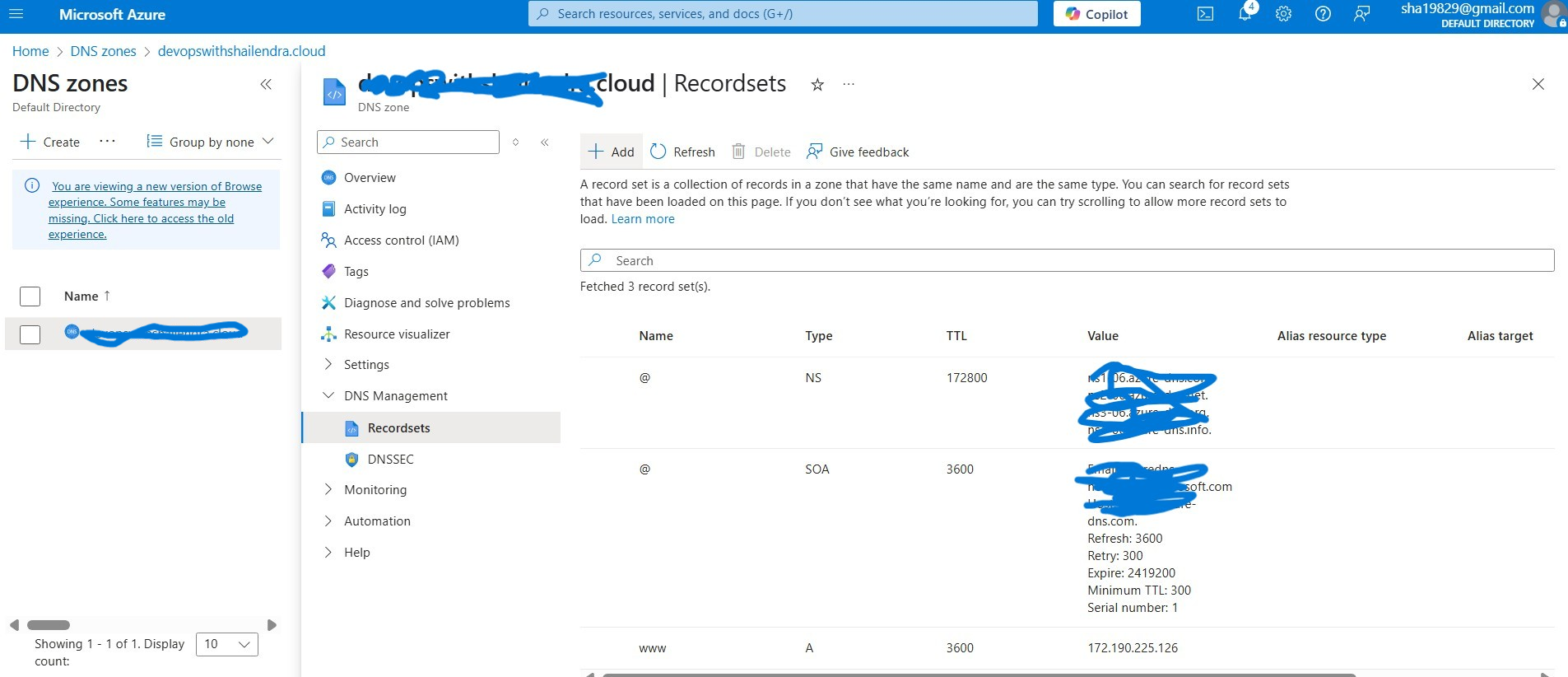Viewport: 1568px width, 677px height.
Task: Click the left arrow of the zone list scrollbar
Action: tap(14, 625)
